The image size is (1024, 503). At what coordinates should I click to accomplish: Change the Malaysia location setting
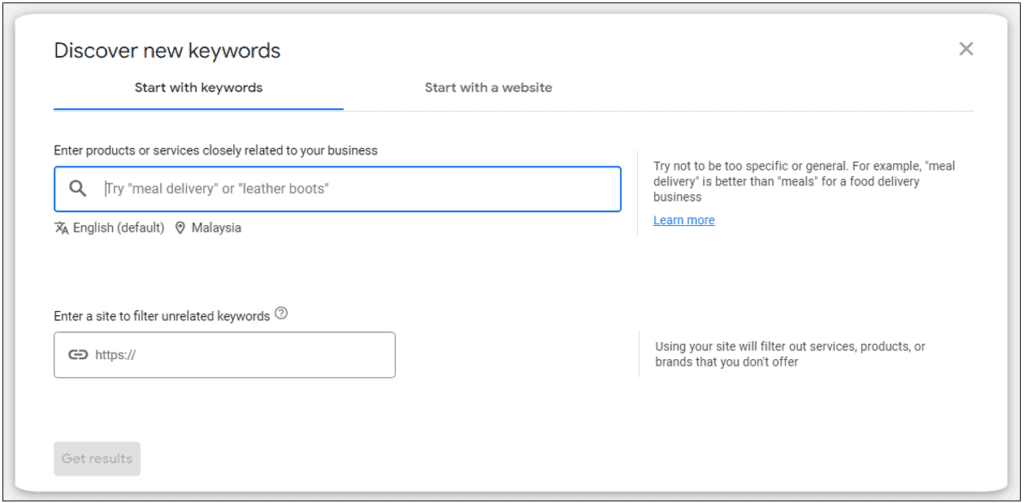(216, 228)
